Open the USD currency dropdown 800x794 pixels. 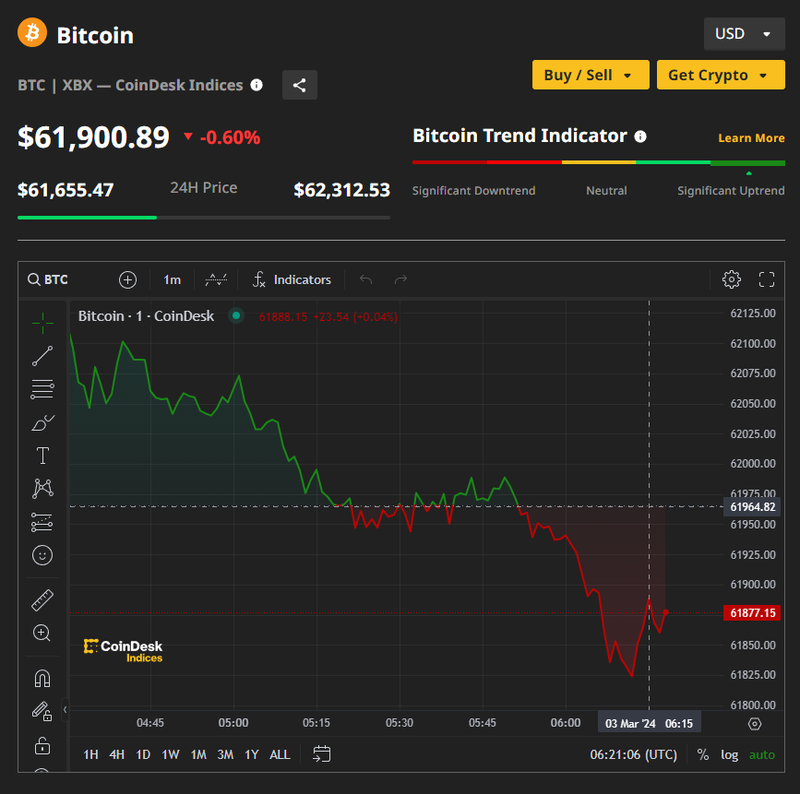(743, 34)
